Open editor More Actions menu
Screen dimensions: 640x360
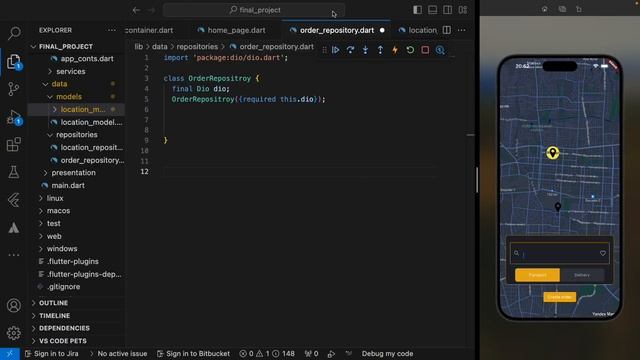(x=462, y=30)
